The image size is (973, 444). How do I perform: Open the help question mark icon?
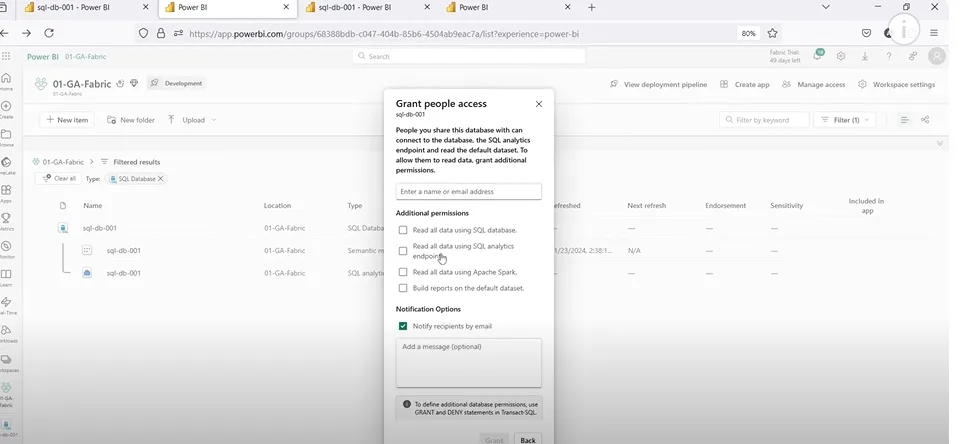click(889, 56)
